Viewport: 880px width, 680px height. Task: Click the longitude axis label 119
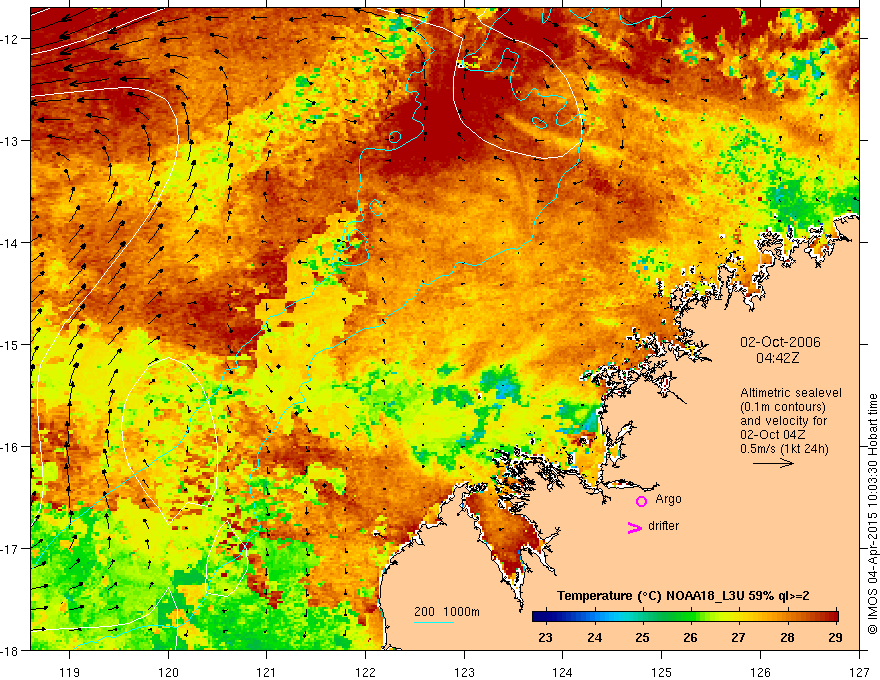70,672
